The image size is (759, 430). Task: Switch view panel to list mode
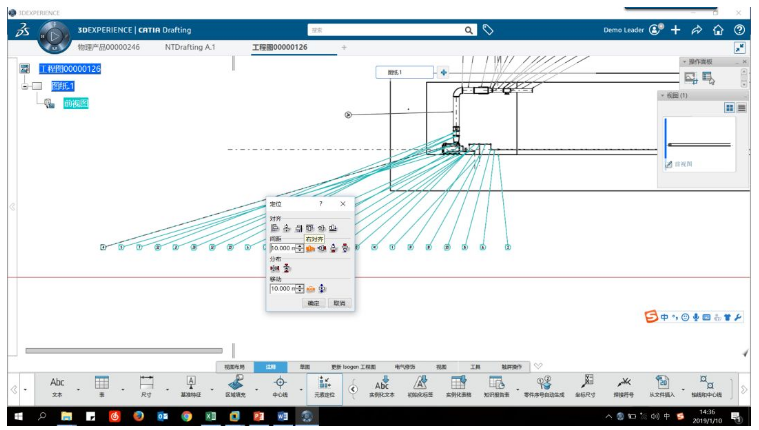point(741,108)
